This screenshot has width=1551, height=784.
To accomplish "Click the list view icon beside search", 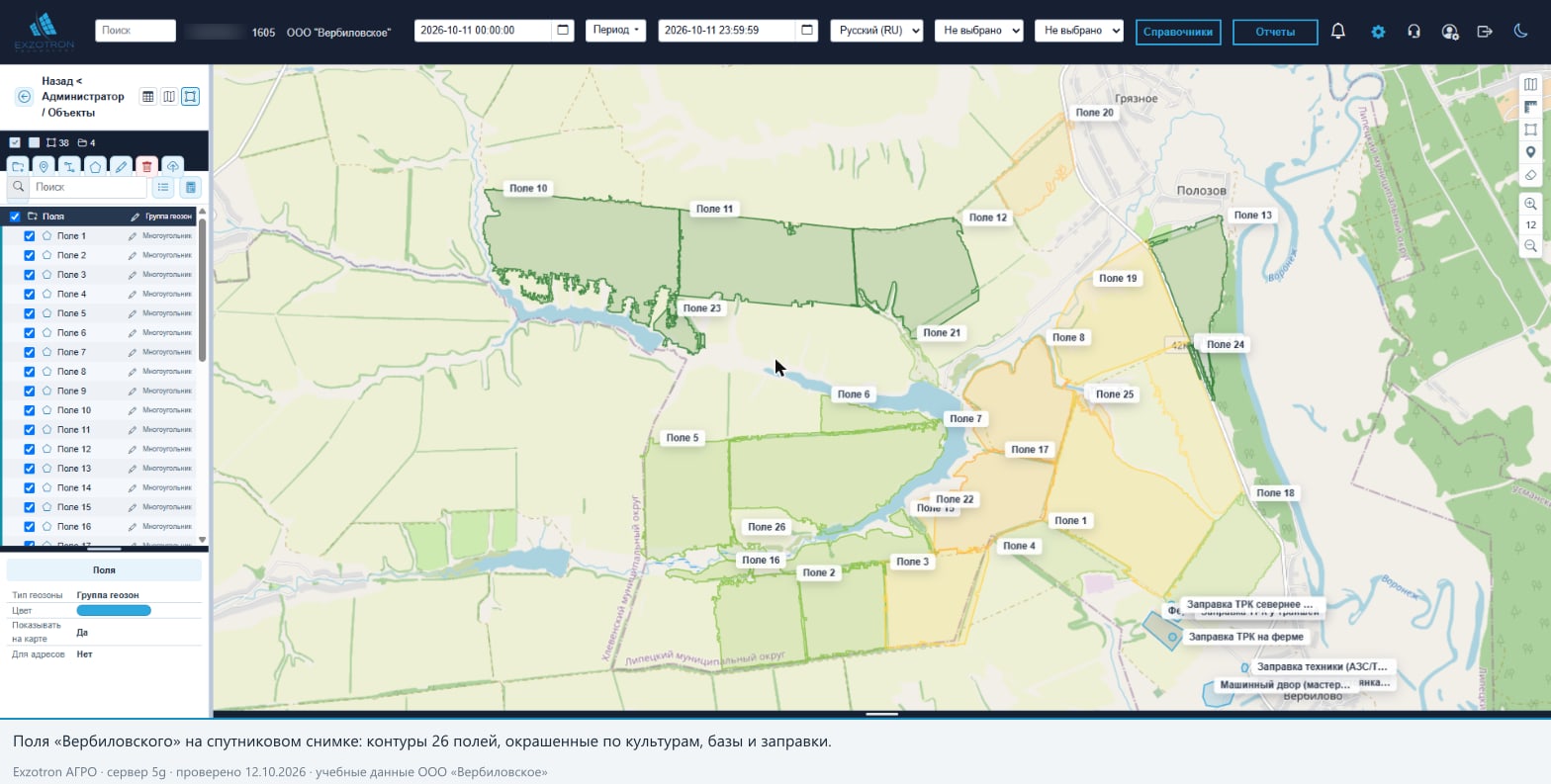I will [163, 187].
